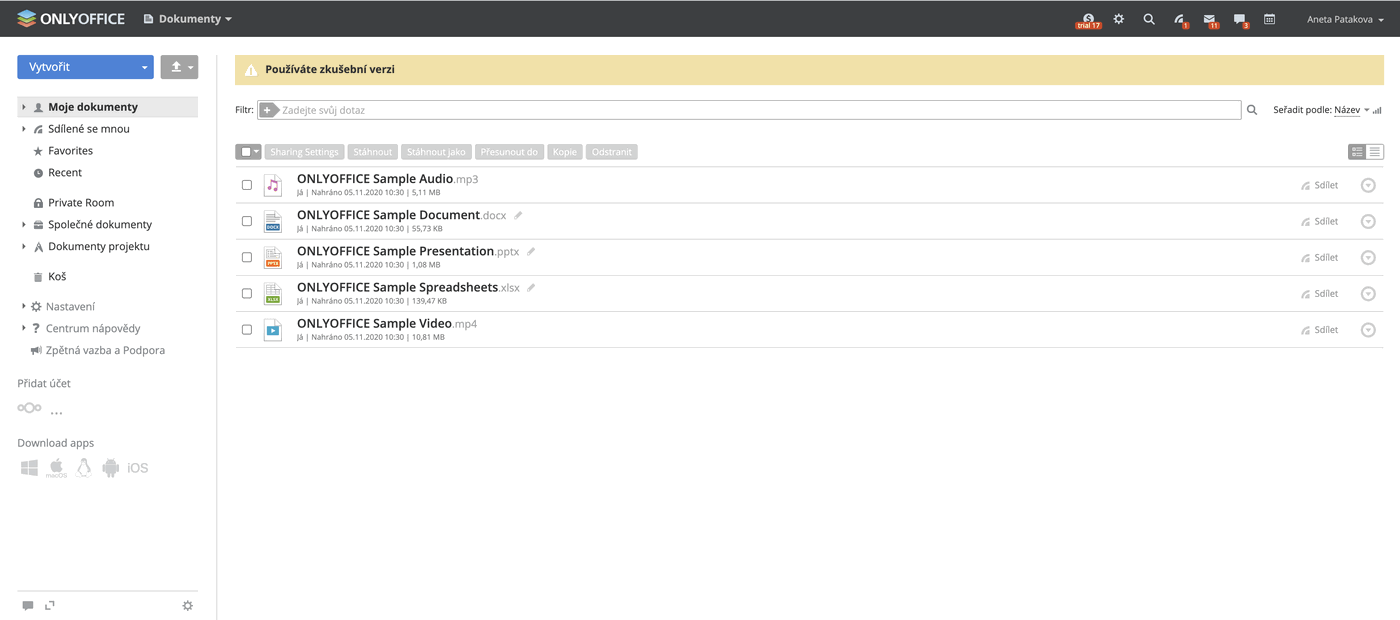1400x620 pixels.
Task: Click Sdílet for Sample Document row
Action: point(1320,221)
